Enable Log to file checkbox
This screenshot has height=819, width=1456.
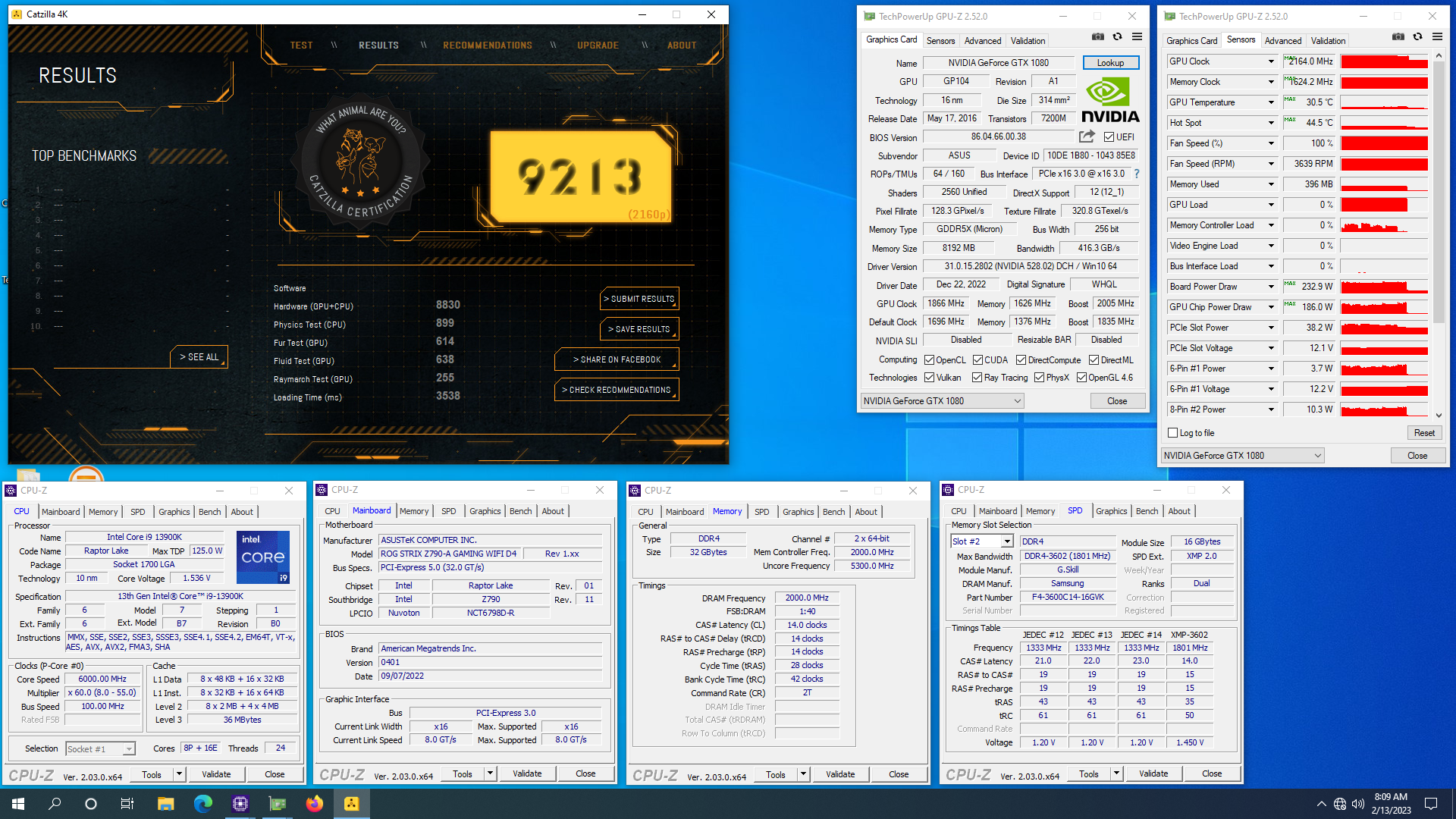pos(1172,433)
